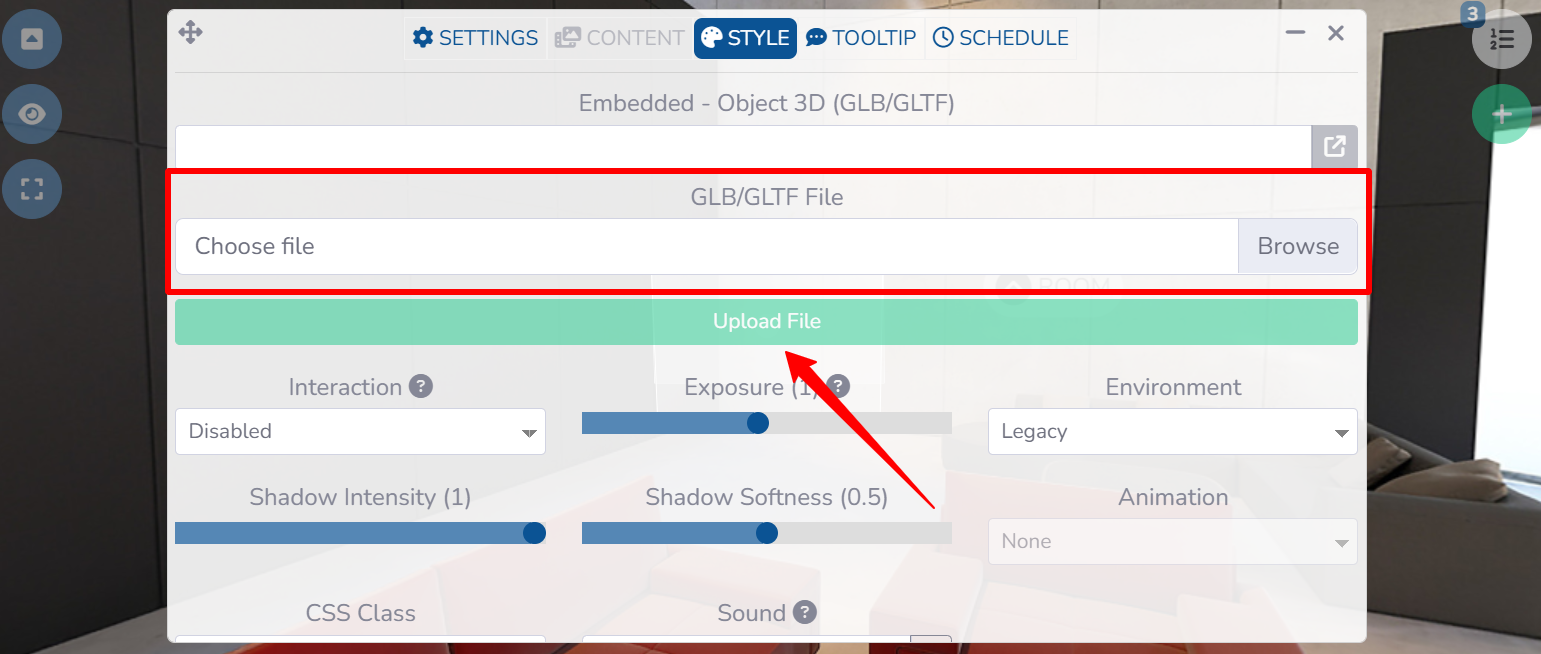Open external link icon beside embed field

(1334, 147)
